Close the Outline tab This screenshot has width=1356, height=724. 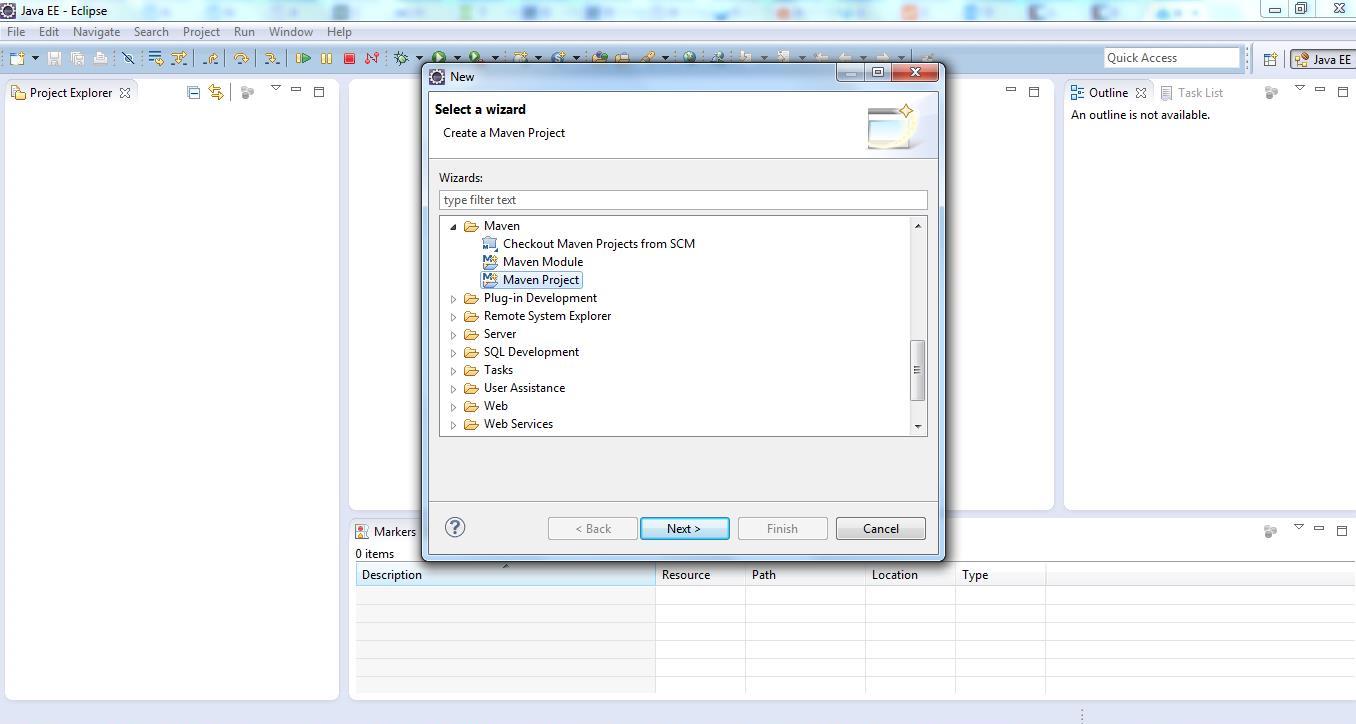point(1141,93)
